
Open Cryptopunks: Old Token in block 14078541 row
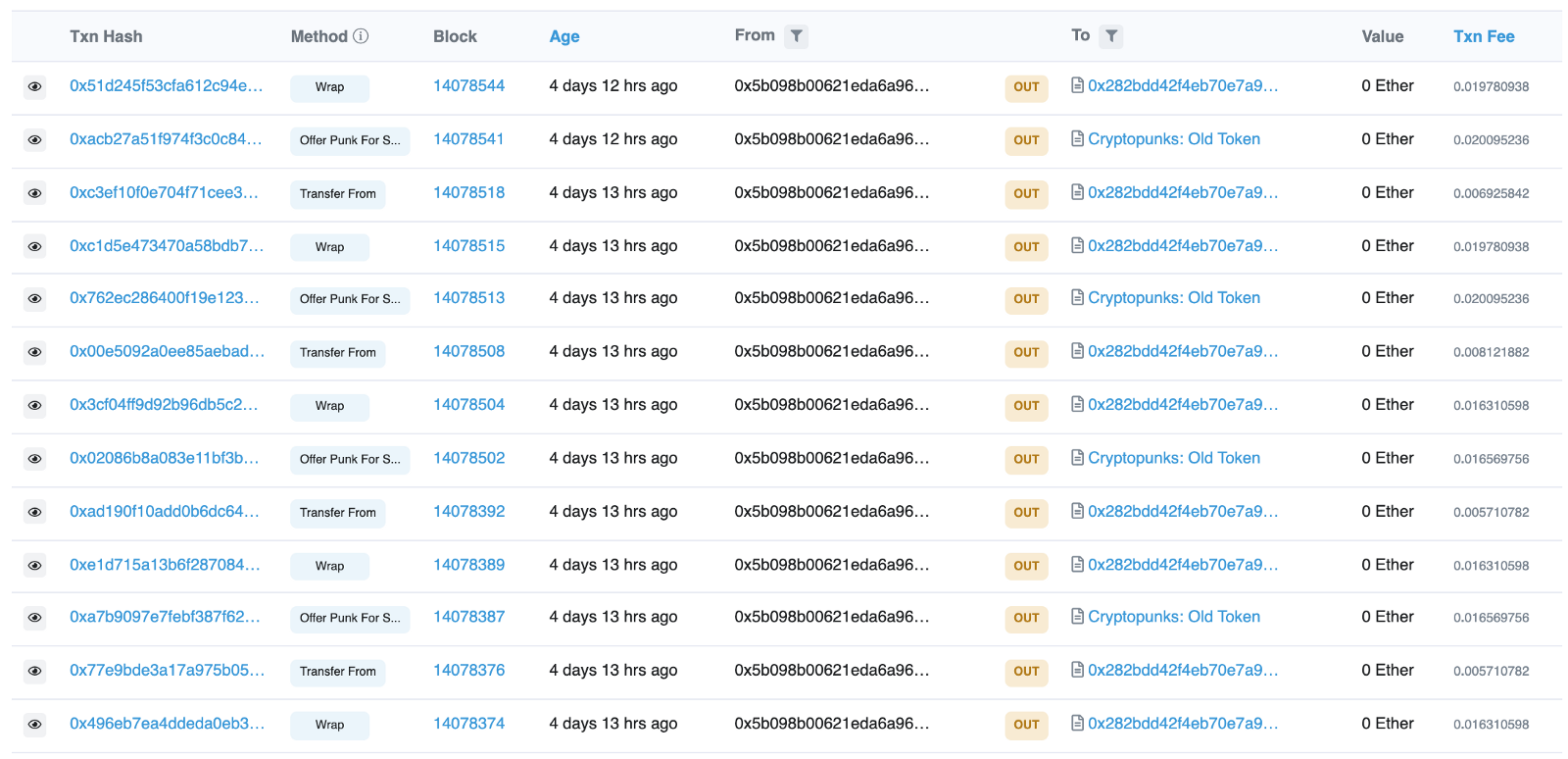(x=1174, y=138)
